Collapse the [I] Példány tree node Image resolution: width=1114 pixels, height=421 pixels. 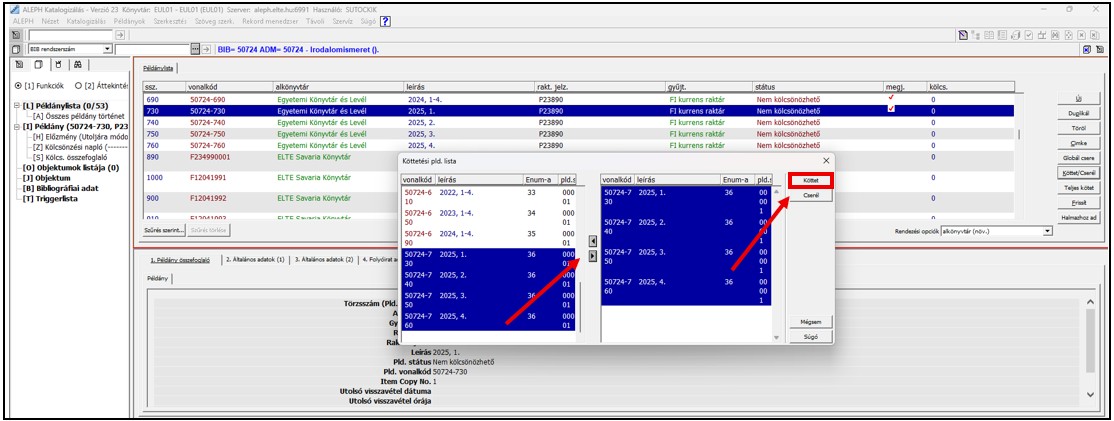(x=16, y=126)
